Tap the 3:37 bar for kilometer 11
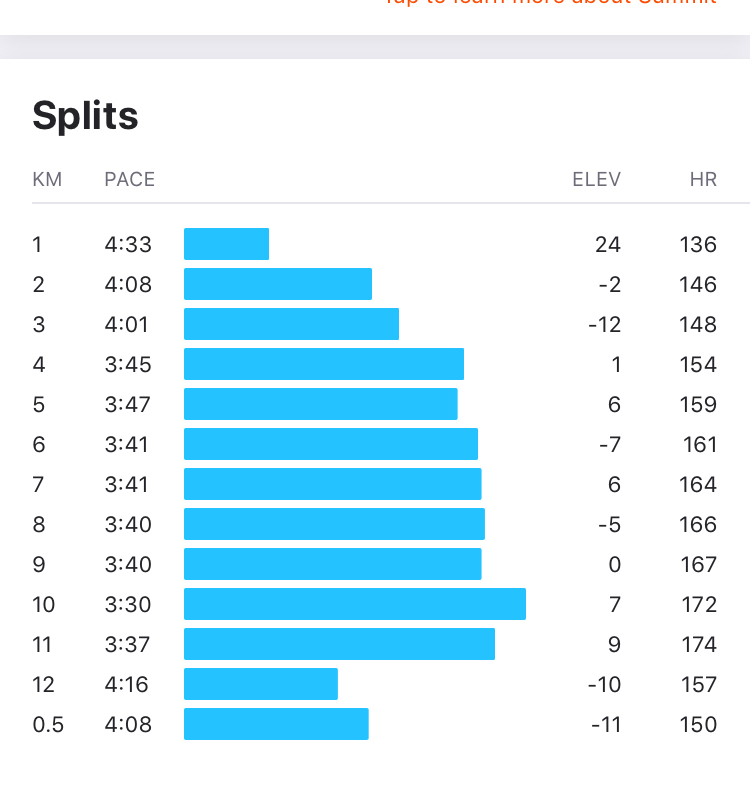This screenshot has width=750, height=788. pos(339,644)
